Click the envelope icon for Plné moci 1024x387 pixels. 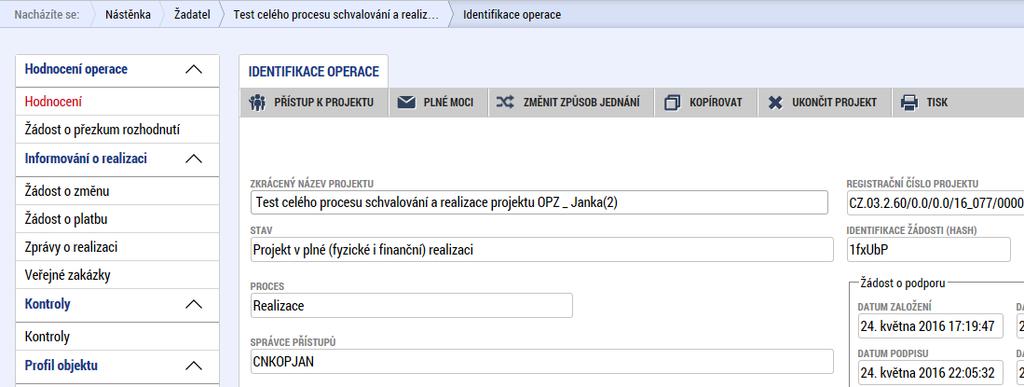(407, 102)
